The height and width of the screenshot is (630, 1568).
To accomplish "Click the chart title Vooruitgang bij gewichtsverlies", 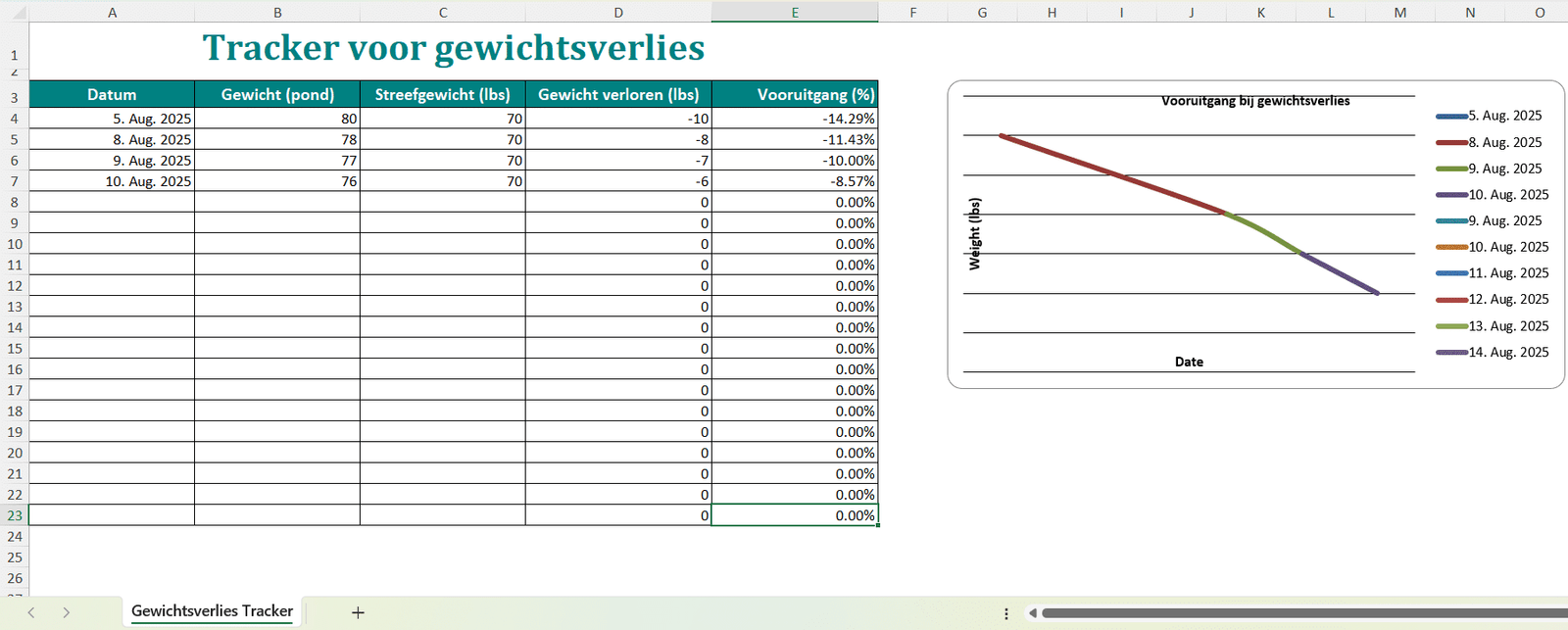I will [1254, 101].
